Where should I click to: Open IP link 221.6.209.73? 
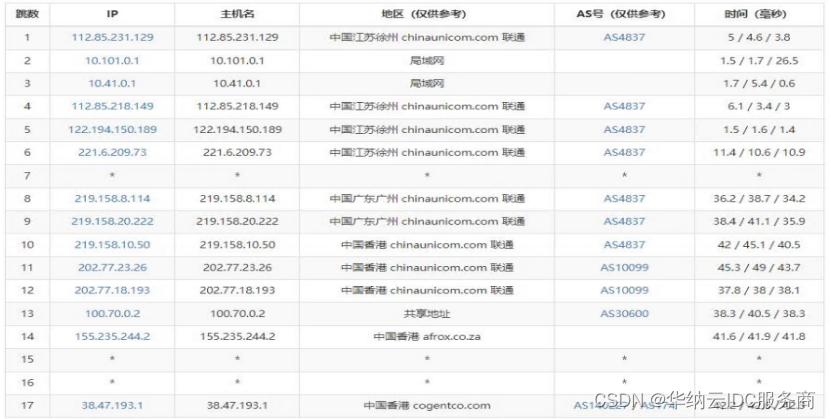click(x=112, y=152)
